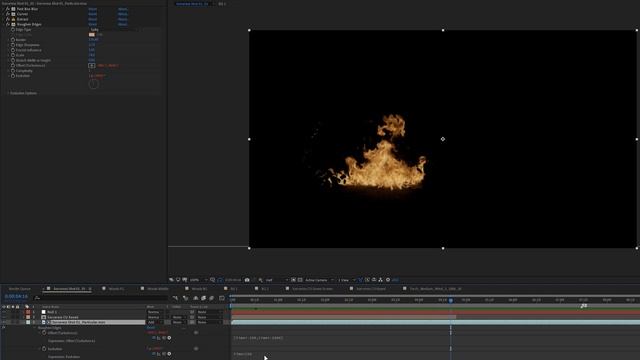The image size is (640, 360).
Task: Open track matte dropdown for Sorceress CU Keyed
Action: coord(179,317)
